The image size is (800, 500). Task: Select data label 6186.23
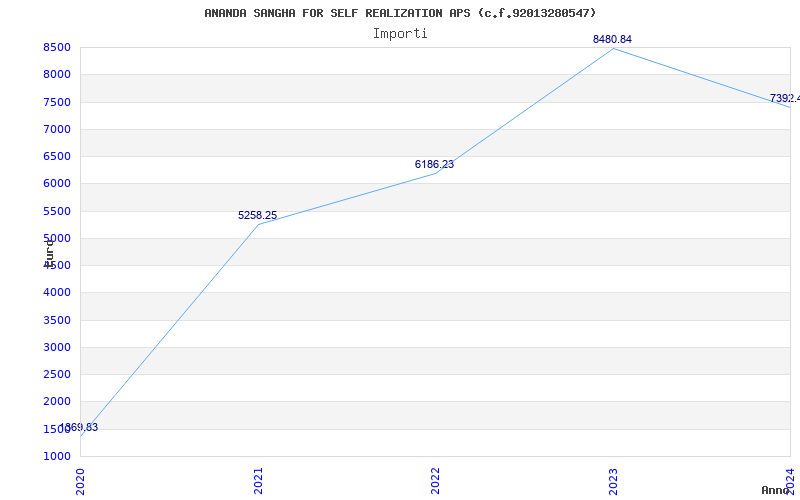click(x=434, y=164)
